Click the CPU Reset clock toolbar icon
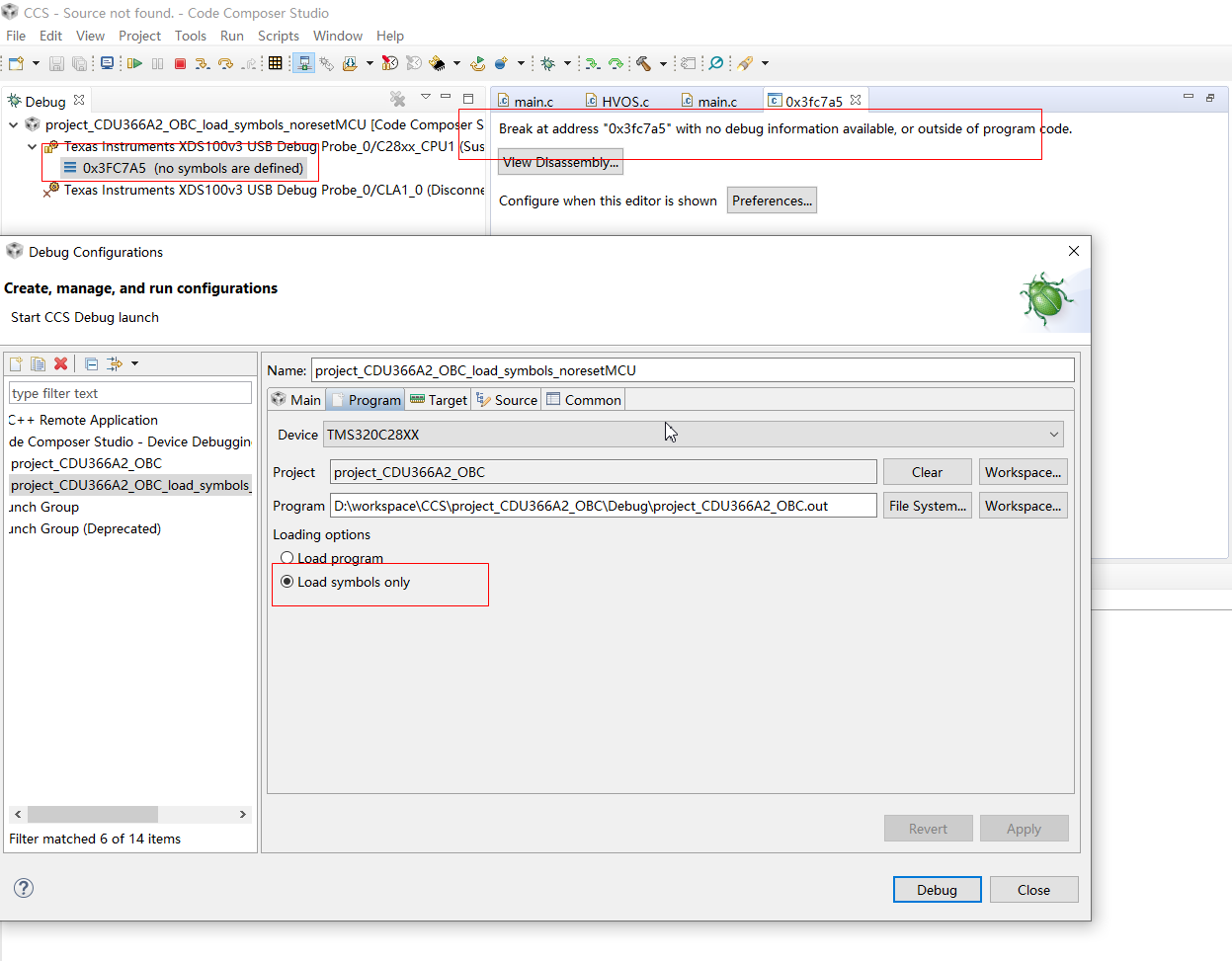The height and width of the screenshot is (961, 1232). (x=390, y=63)
